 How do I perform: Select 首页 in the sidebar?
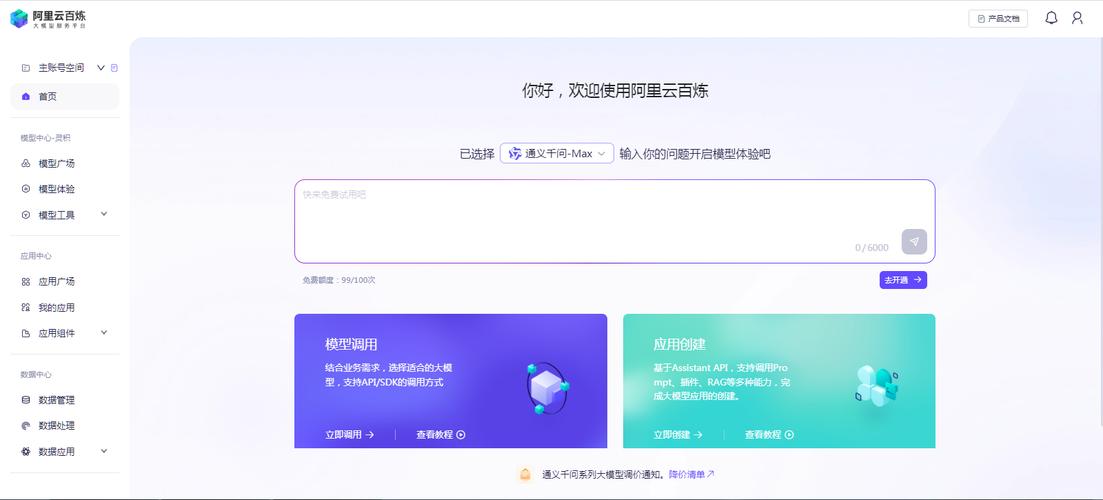pos(65,96)
